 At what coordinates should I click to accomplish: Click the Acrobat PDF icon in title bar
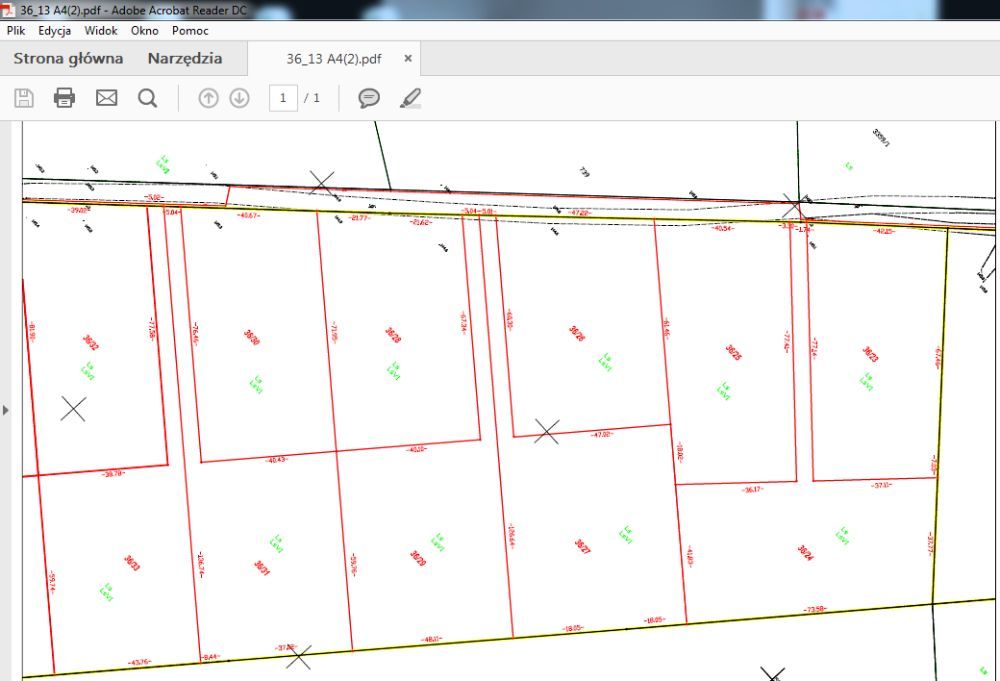(9, 10)
